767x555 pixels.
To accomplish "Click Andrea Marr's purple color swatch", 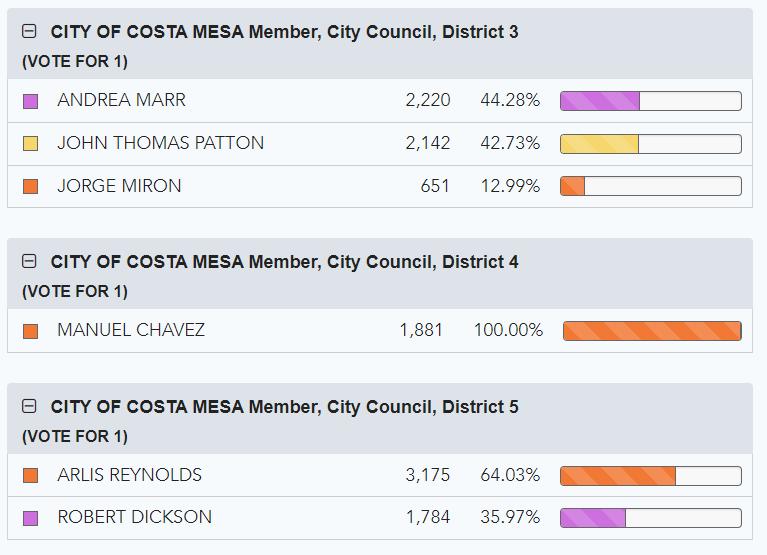I will pyautogui.click(x=30, y=101).
